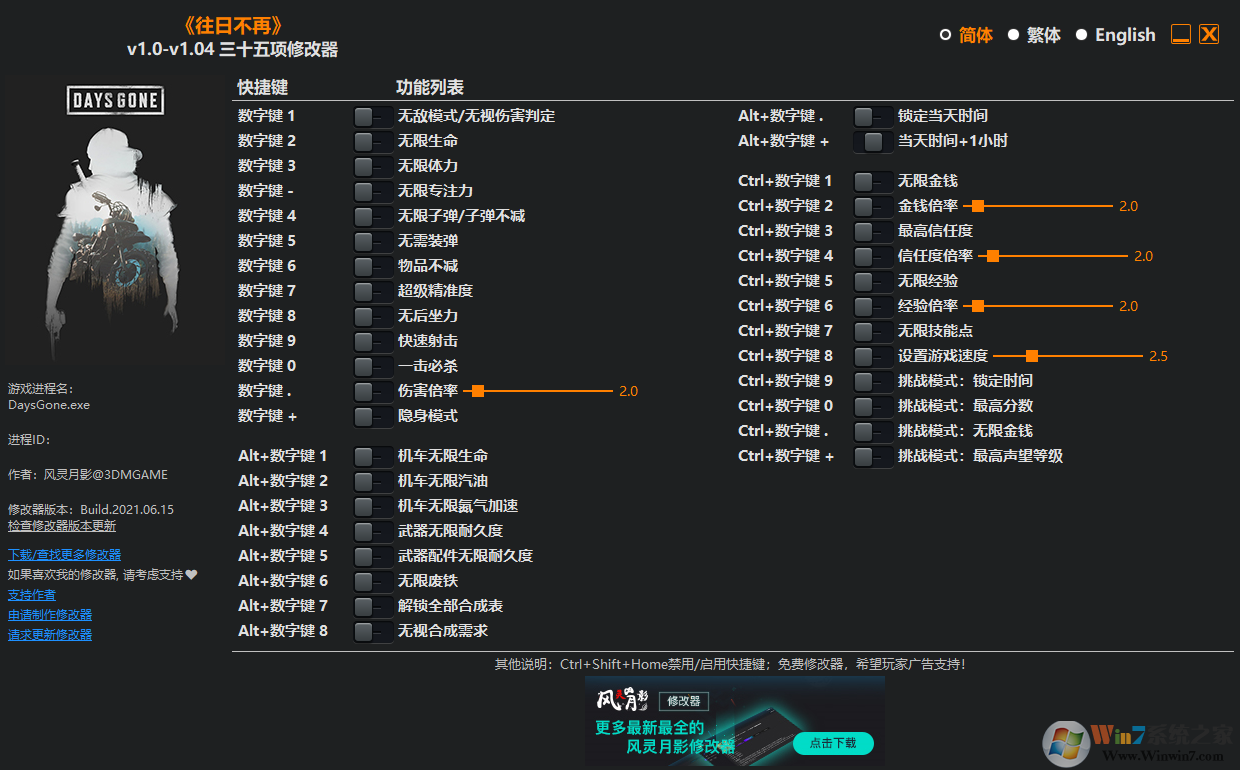
Task: Toggle 经验倍率 switch
Action: click(873, 306)
